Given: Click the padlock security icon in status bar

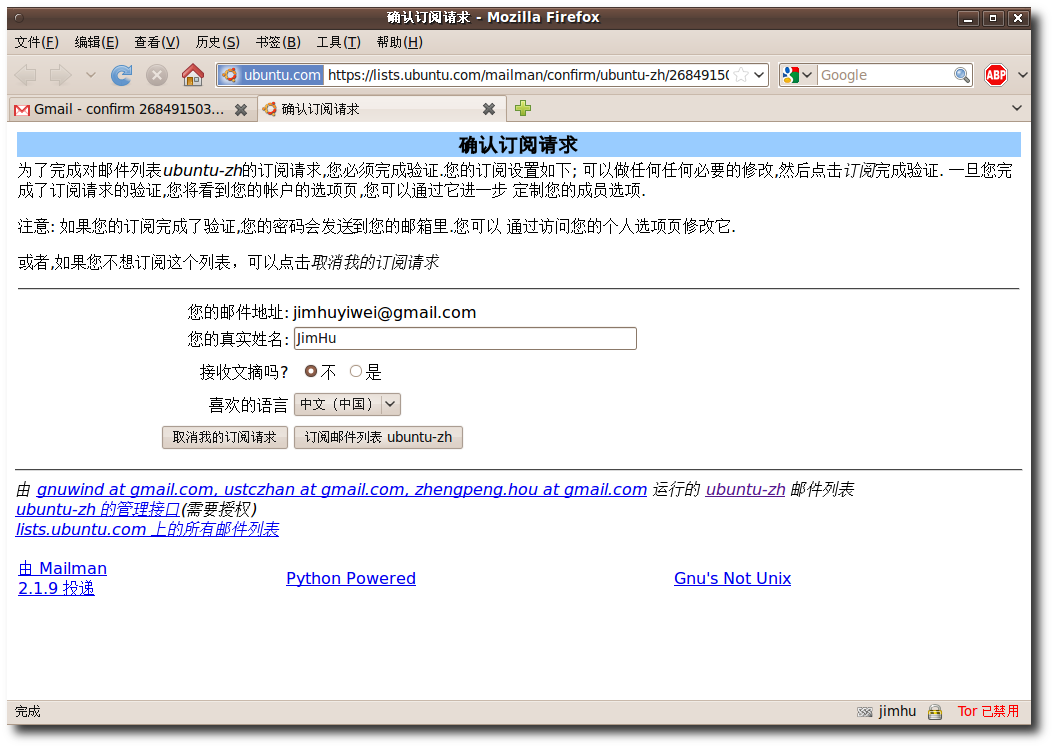Looking at the screenshot, I should (934, 712).
